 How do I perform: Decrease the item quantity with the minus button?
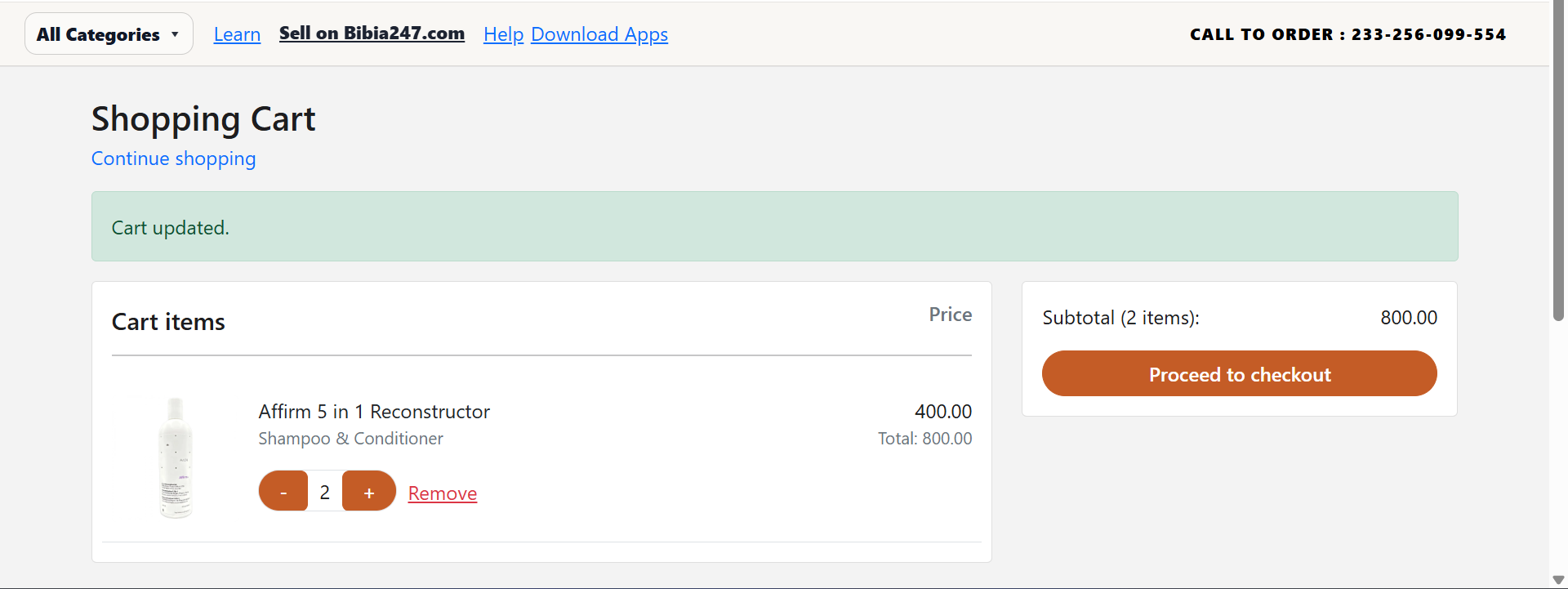point(283,490)
